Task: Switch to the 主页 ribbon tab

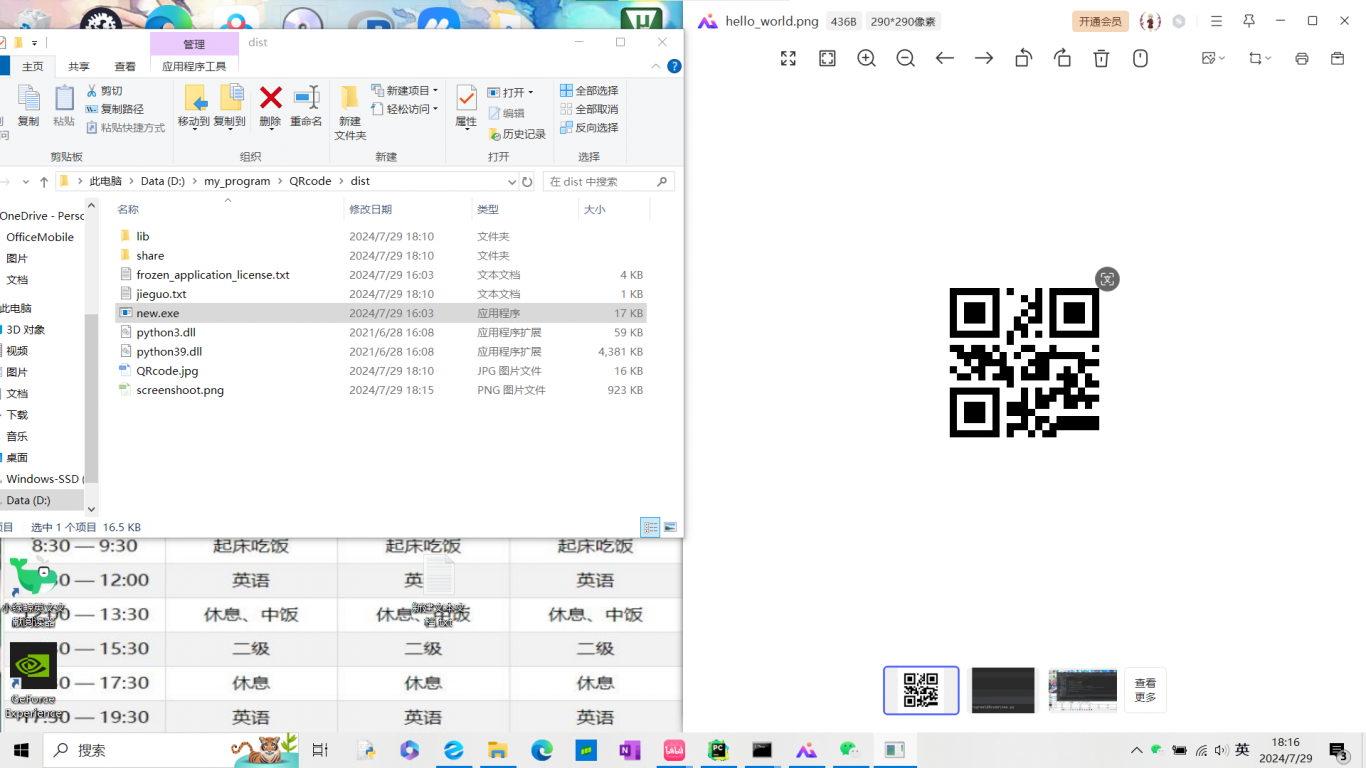Action: [33, 66]
